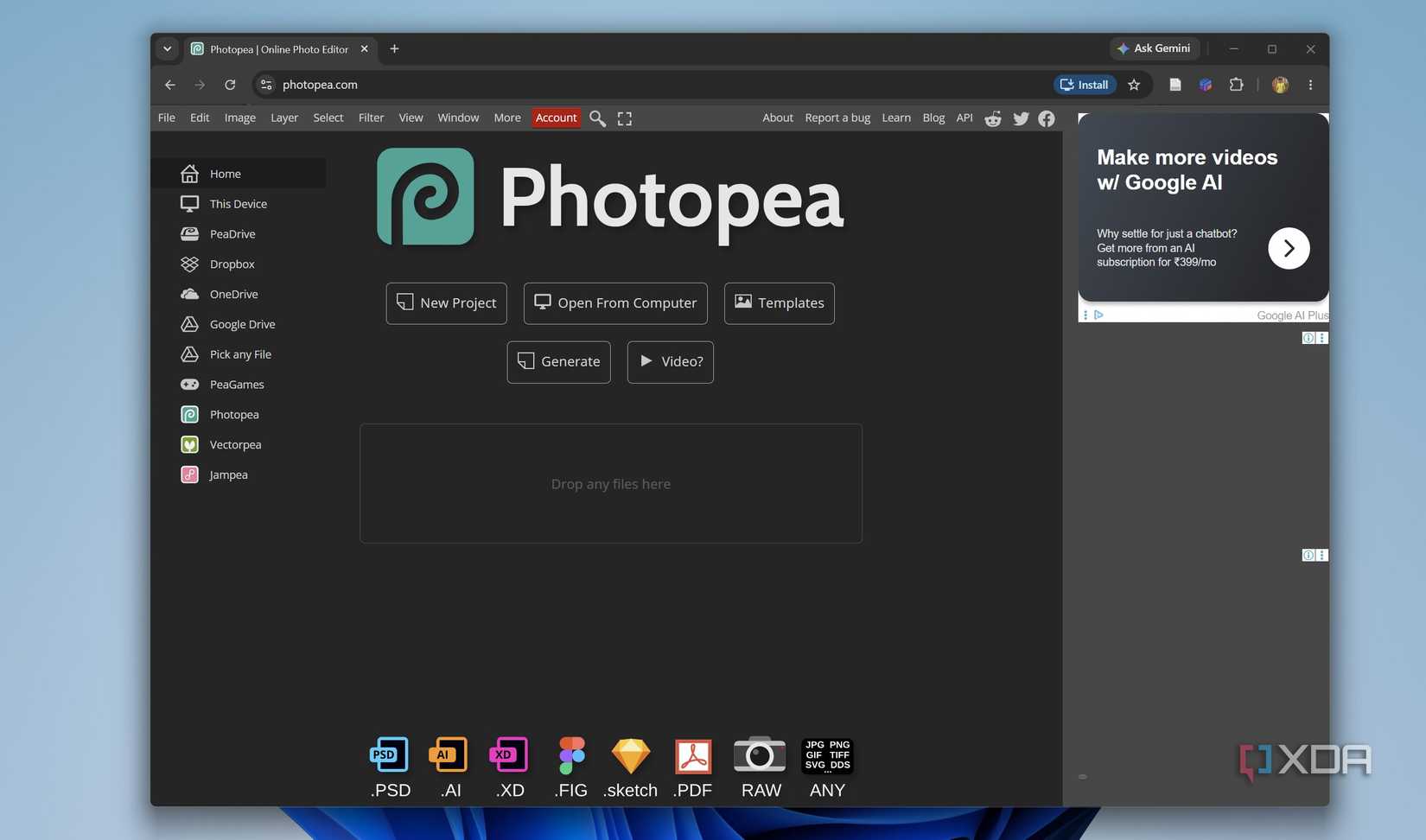This screenshot has height=840, width=1426.
Task: Click the Generate button
Action: point(558,362)
